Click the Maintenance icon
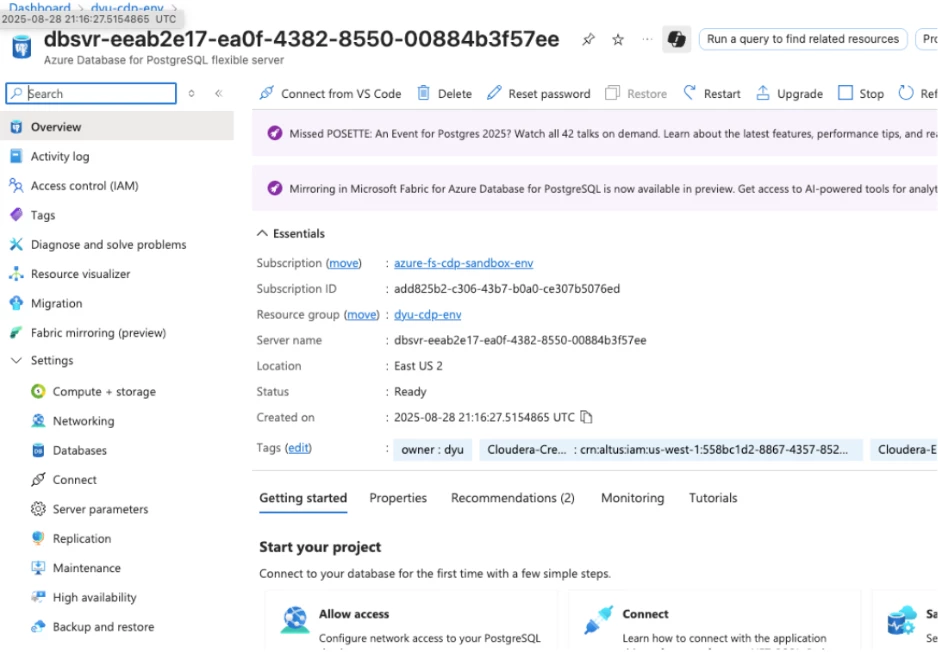Viewport: 938px width, 669px height. (38, 567)
